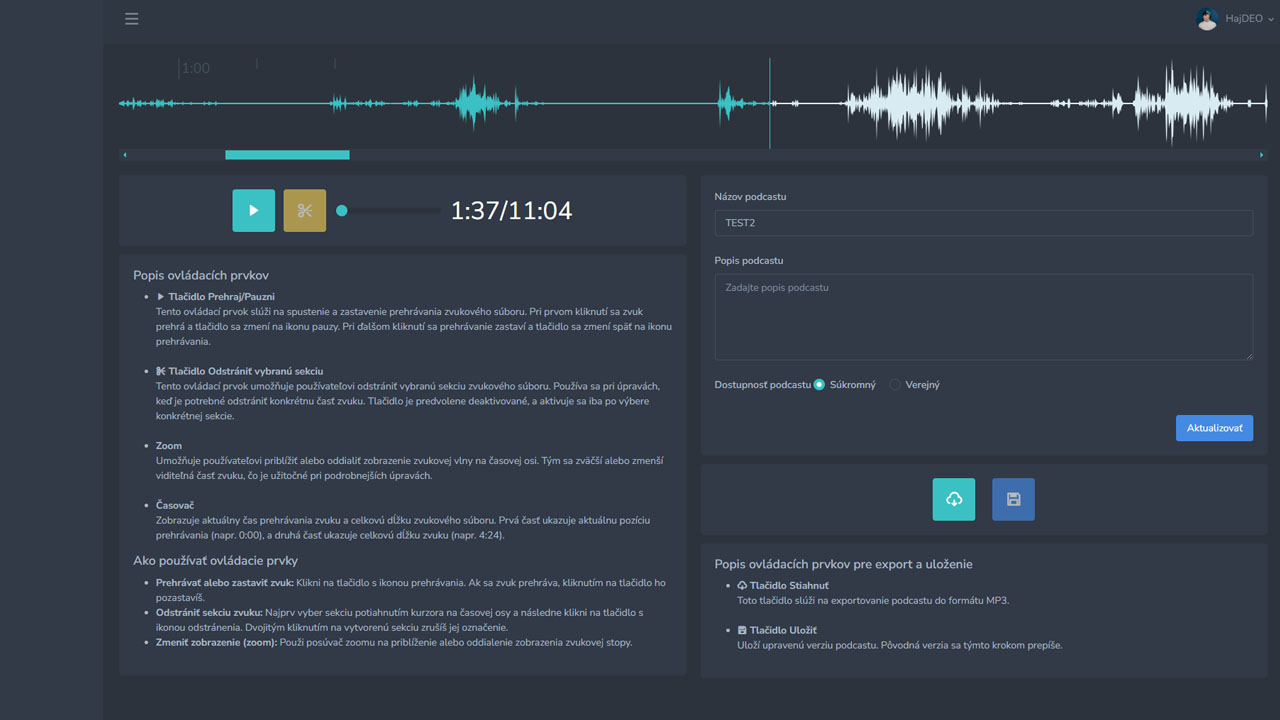Viewport: 1280px width, 720px height.
Task: Click the export and save description title
Action: pos(844,564)
